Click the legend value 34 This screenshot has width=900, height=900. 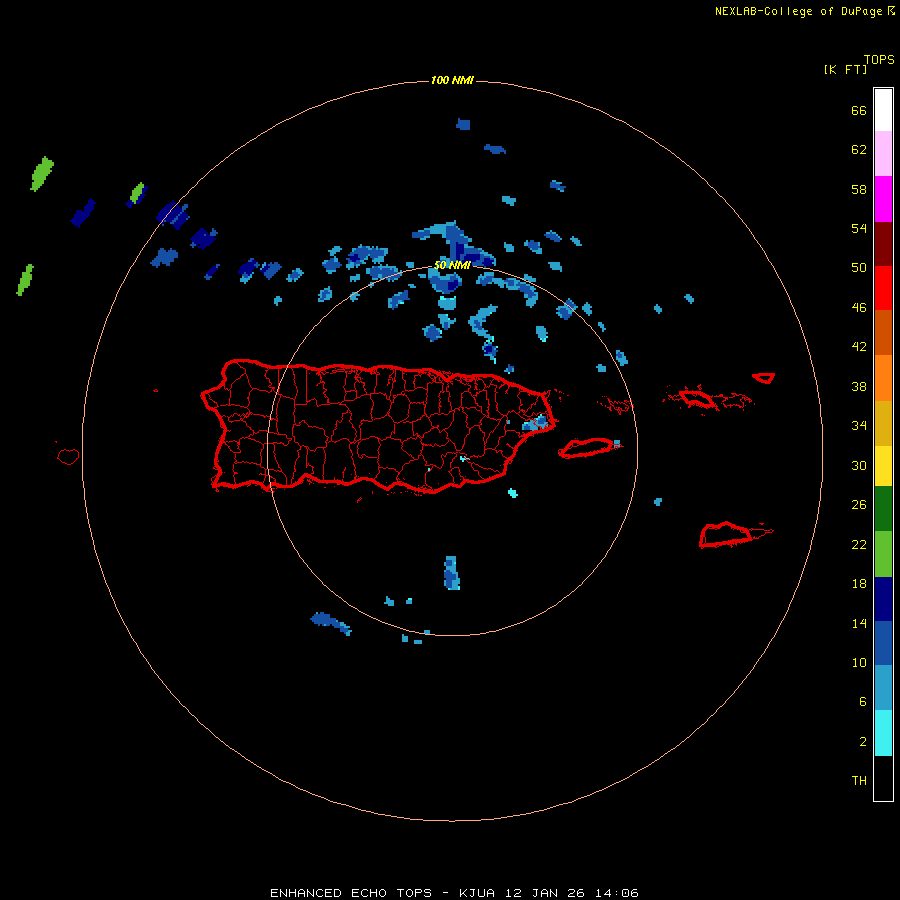click(859, 426)
